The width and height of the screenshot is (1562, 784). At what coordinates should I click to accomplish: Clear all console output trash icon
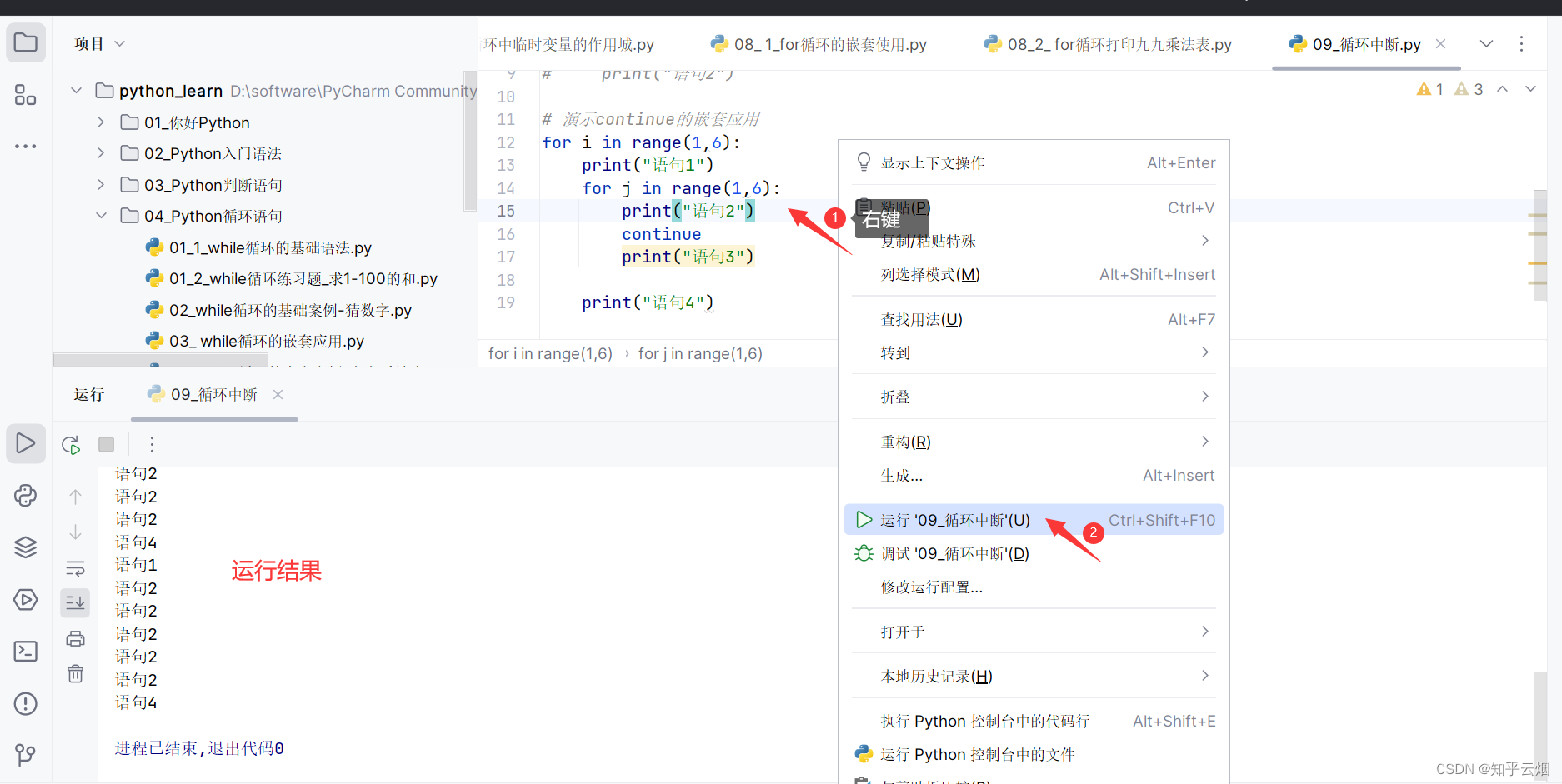coord(75,674)
